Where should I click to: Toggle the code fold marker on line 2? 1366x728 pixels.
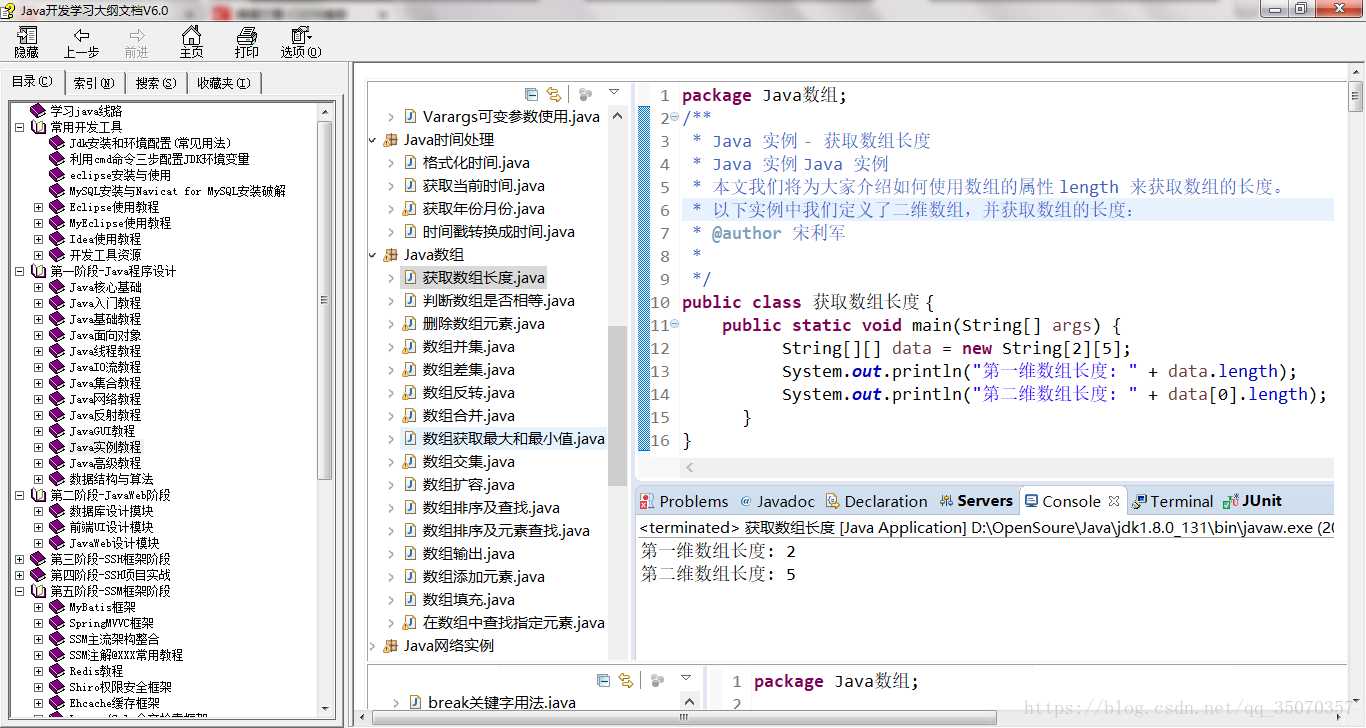click(x=674, y=118)
